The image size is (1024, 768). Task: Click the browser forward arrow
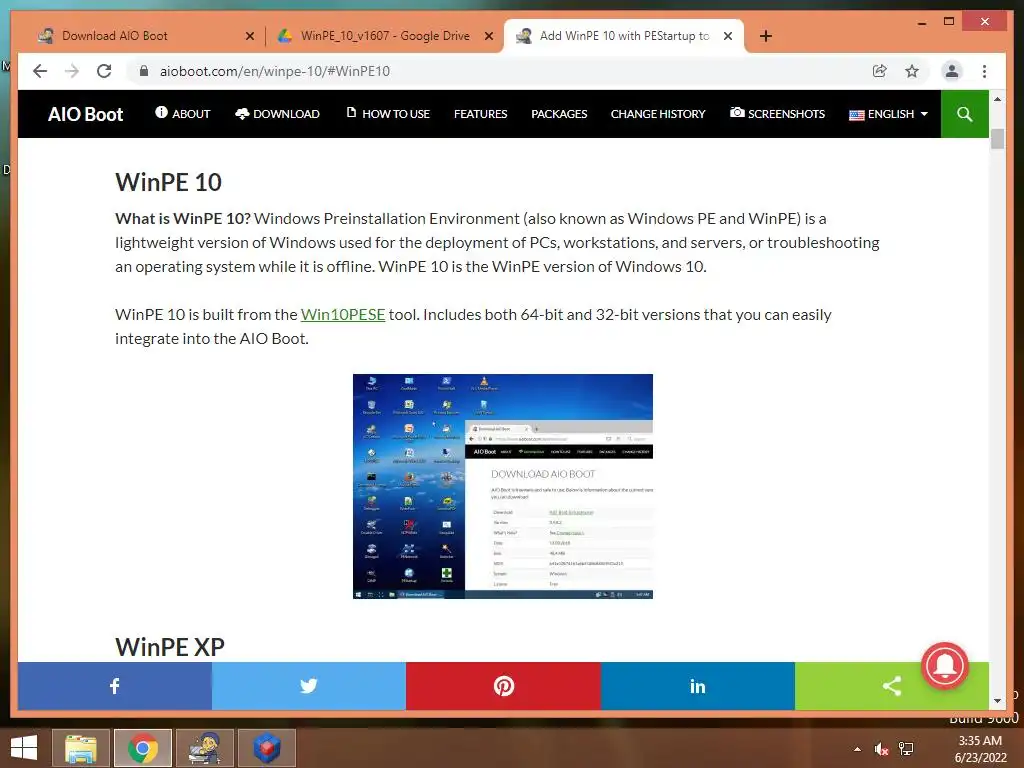point(72,71)
